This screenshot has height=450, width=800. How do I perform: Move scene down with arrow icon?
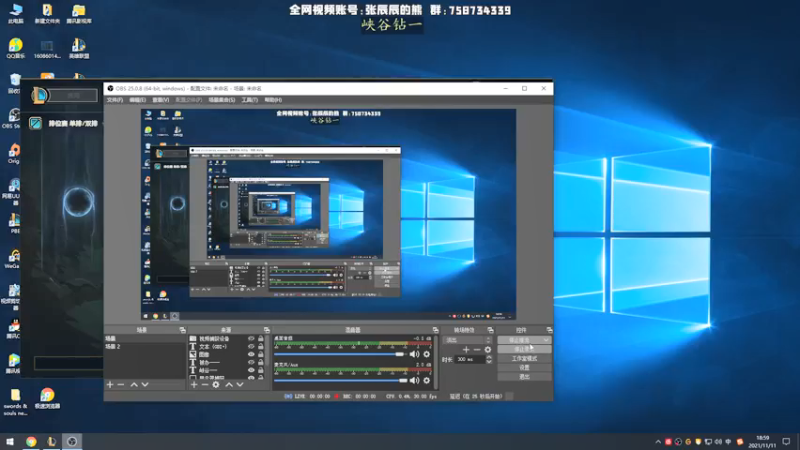pyautogui.click(x=145, y=384)
